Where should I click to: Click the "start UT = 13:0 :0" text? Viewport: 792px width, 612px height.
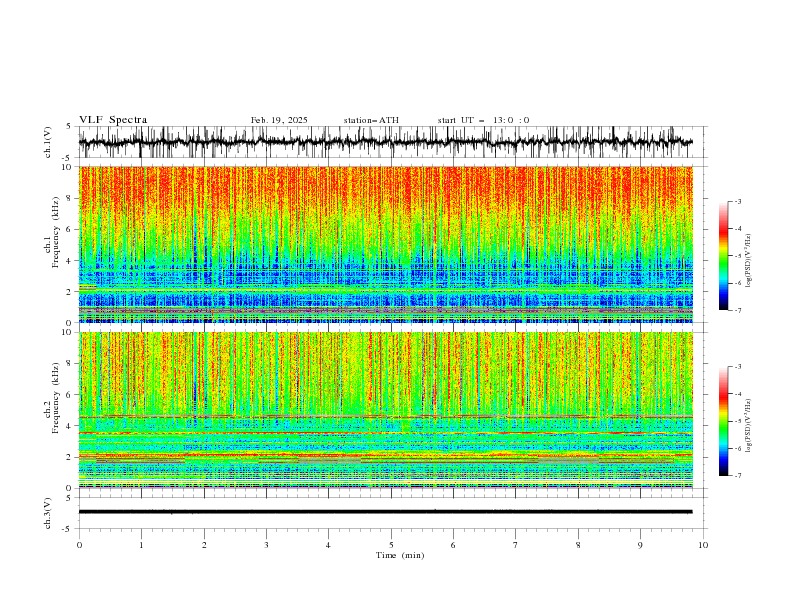click(x=483, y=120)
